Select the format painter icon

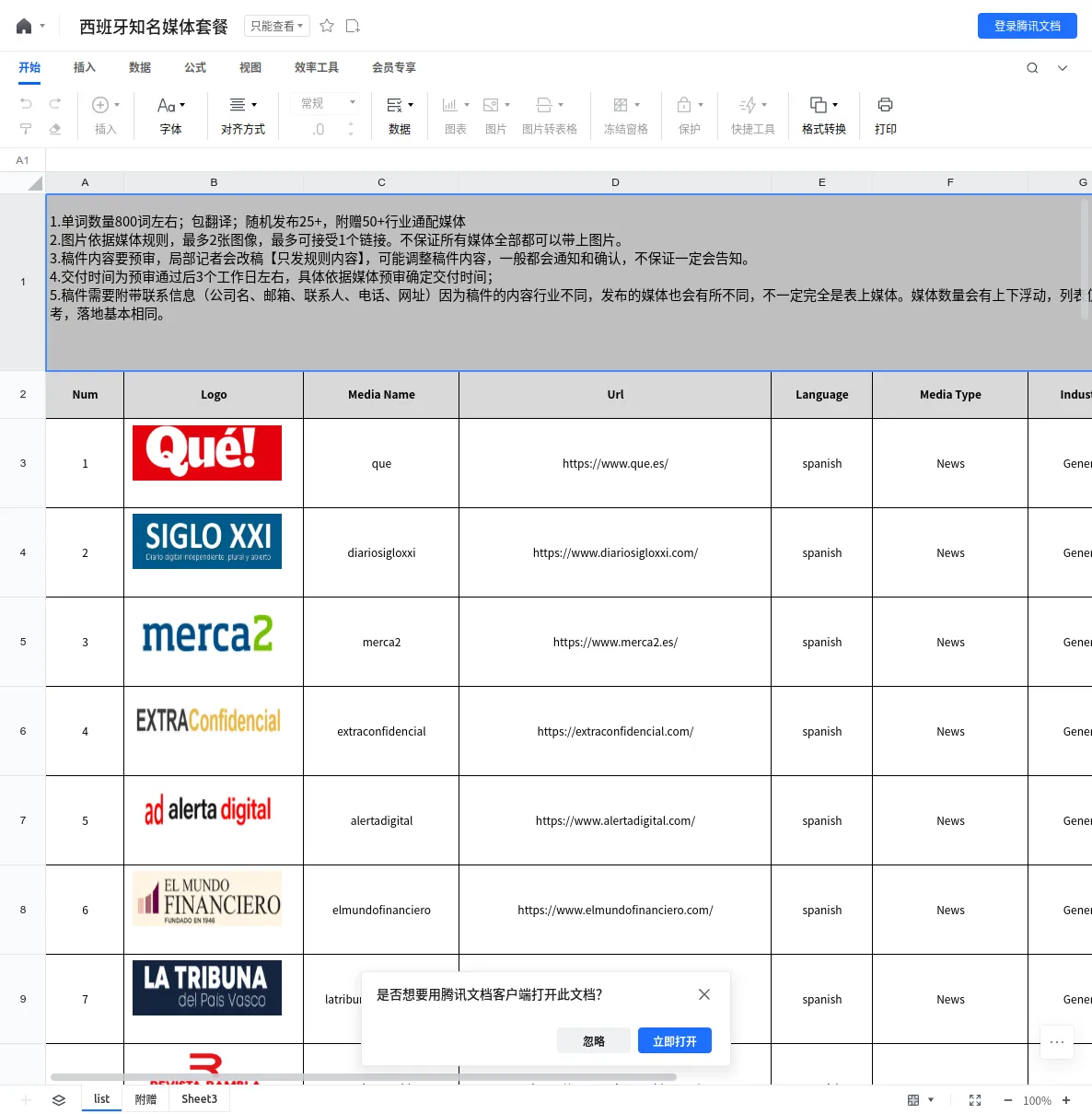tap(26, 129)
